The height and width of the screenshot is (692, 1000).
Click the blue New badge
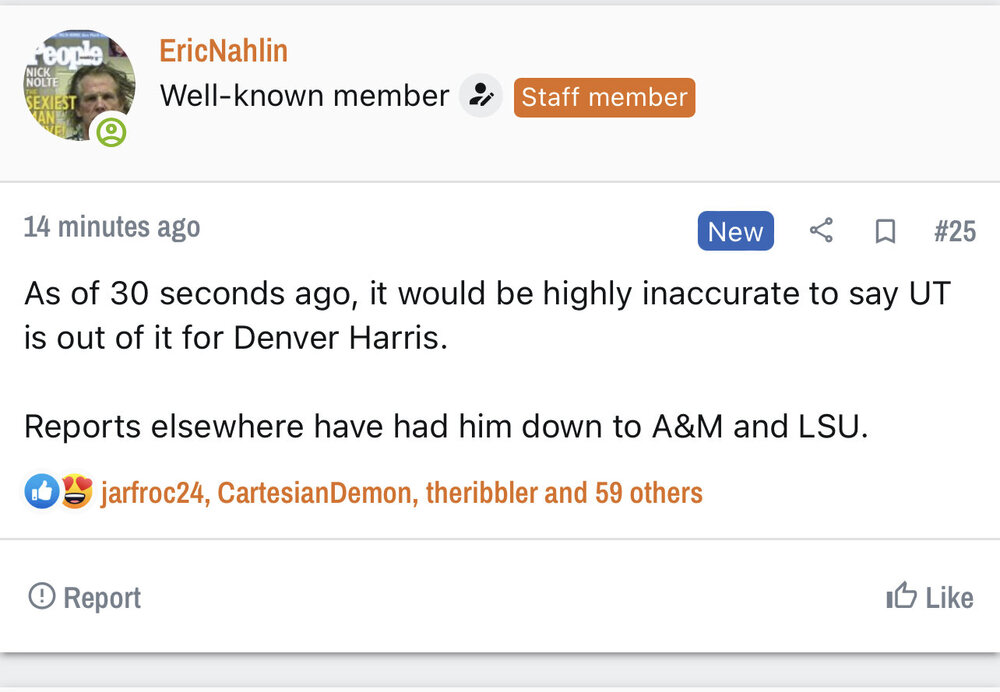click(x=735, y=231)
